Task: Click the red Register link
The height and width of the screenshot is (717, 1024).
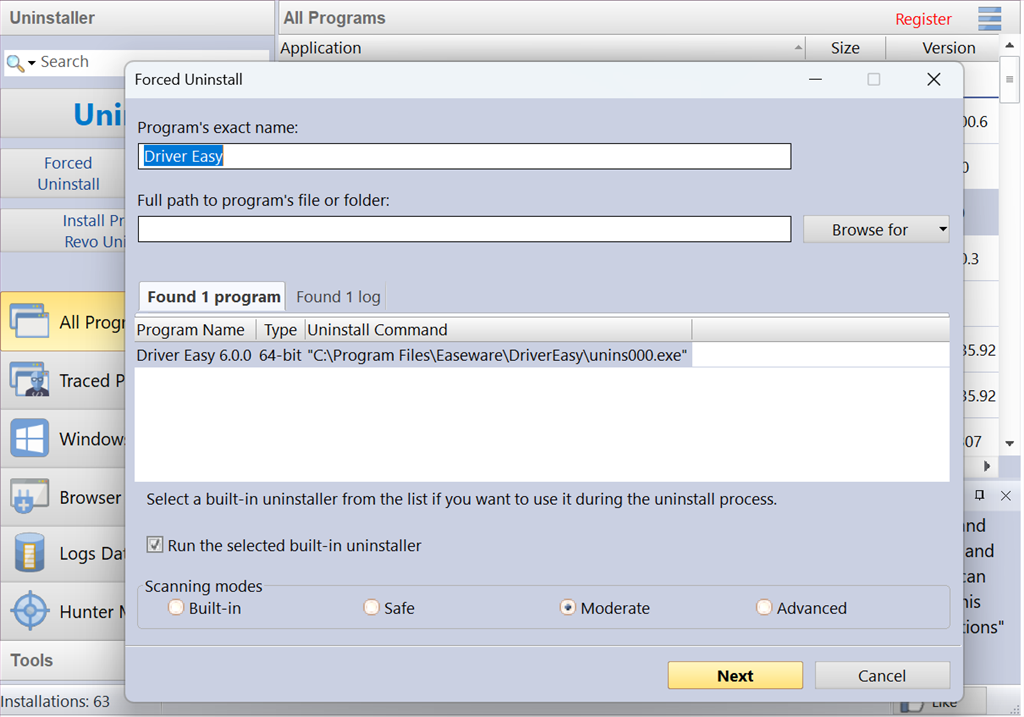Action: coord(923,19)
